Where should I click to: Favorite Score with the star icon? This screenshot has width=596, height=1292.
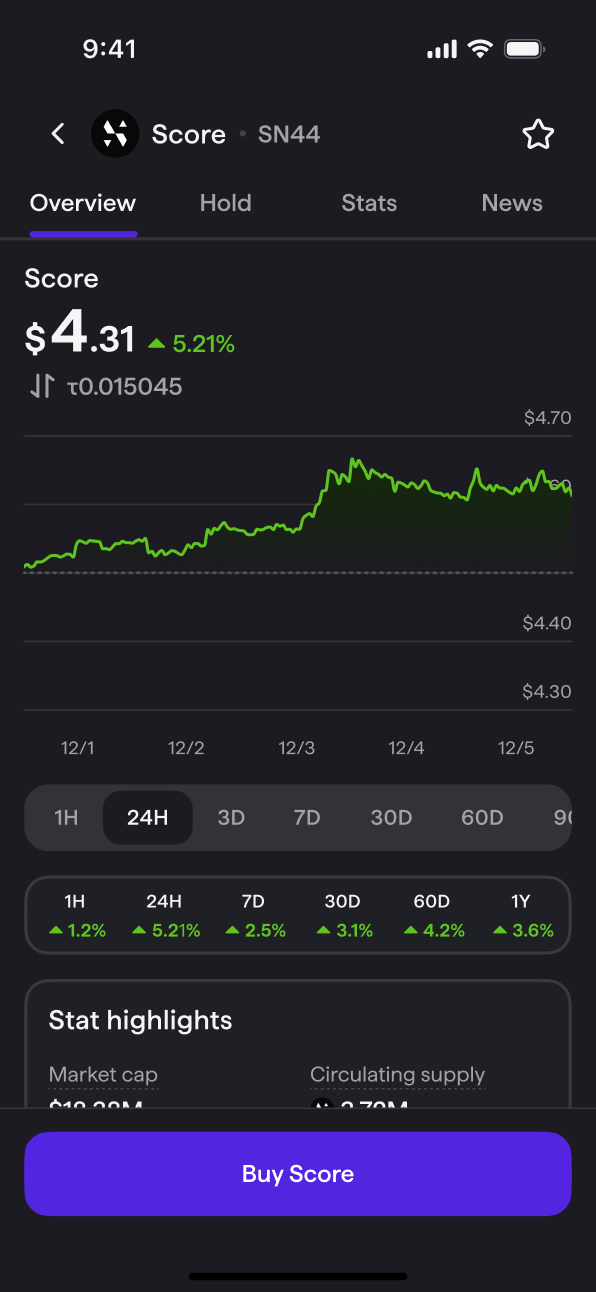[538, 134]
